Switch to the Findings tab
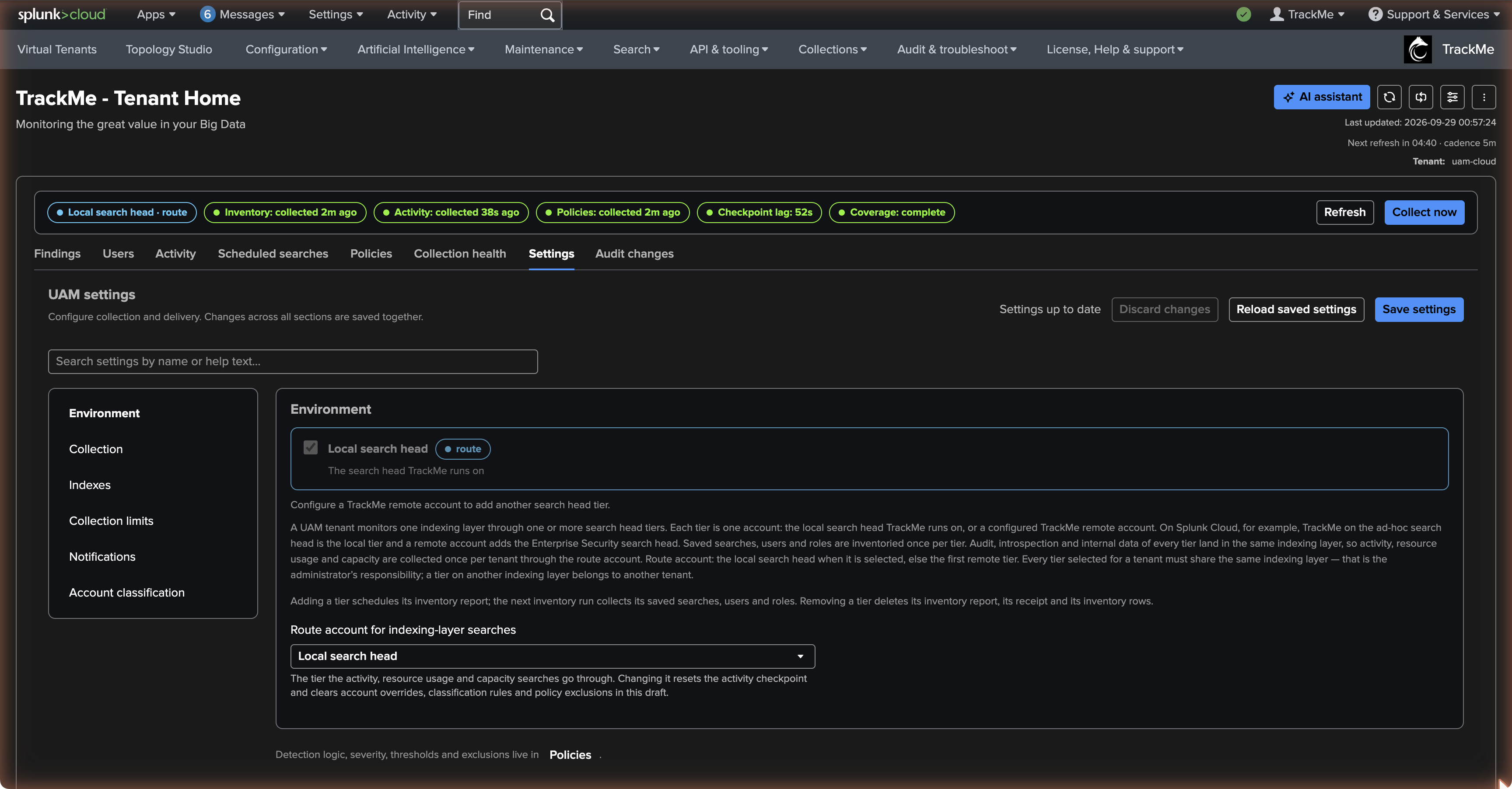The image size is (1512, 789). coord(57,253)
